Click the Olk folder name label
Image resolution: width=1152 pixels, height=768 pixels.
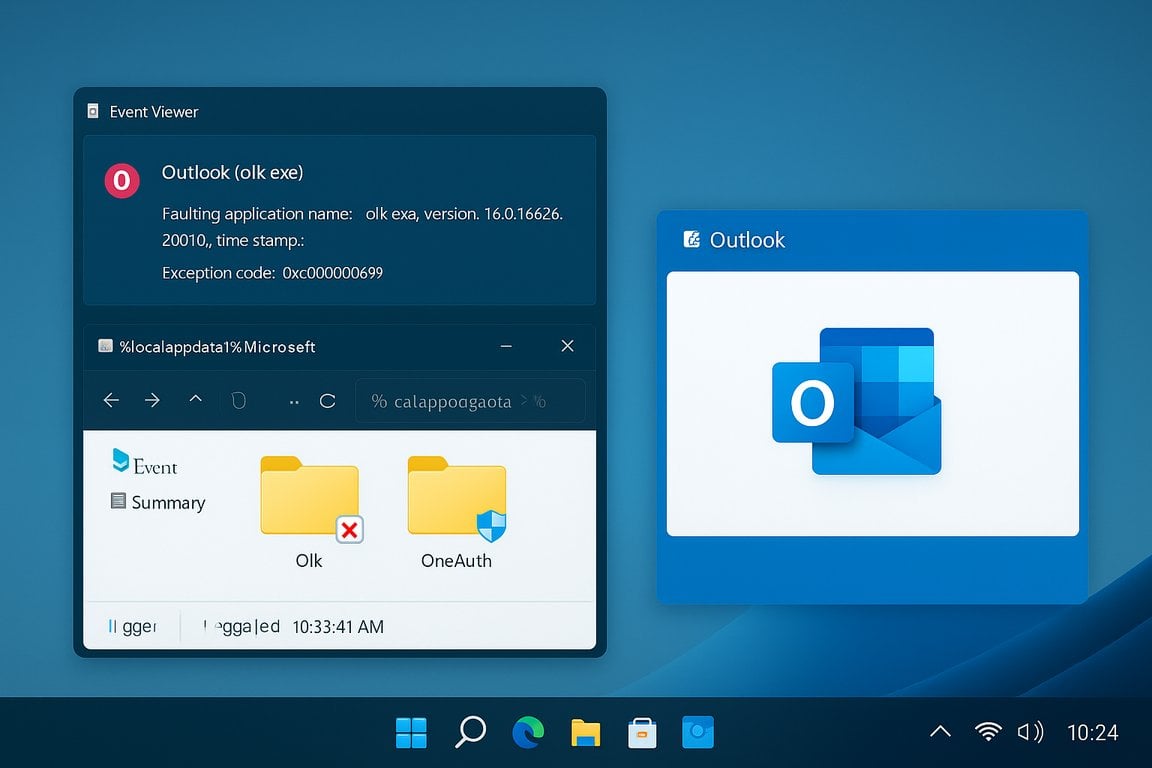click(x=309, y=561)
